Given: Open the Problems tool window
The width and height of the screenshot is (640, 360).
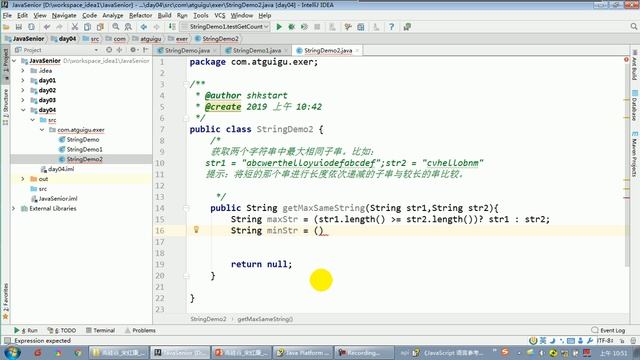Looking at the screenshot, I should pyautogui.click(x=140, y=330).
